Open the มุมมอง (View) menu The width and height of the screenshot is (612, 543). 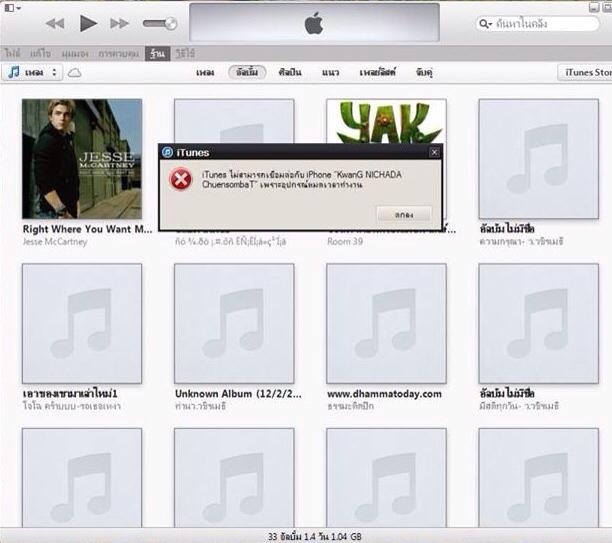75,53
